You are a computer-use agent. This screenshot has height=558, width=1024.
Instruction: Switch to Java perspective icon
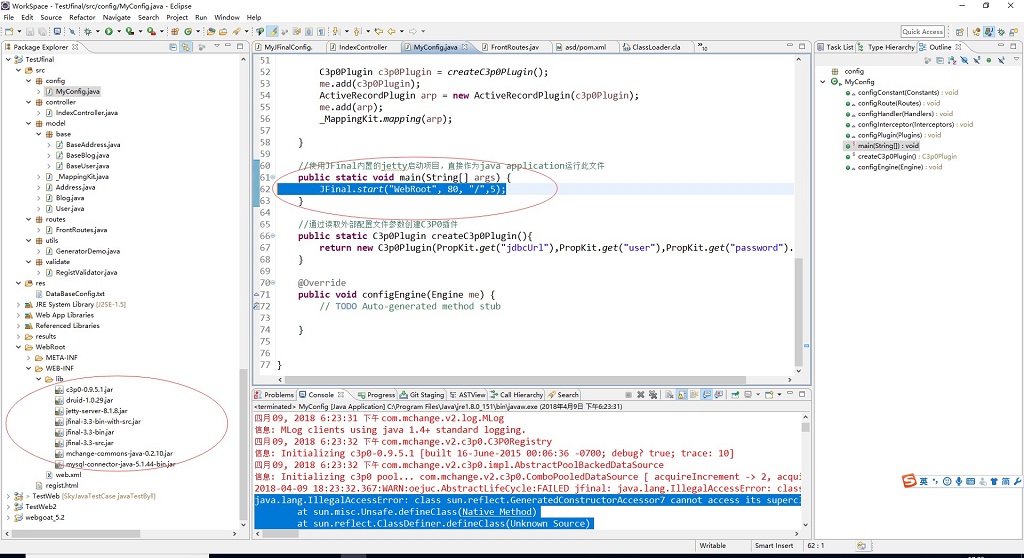[x=989, y=32]
